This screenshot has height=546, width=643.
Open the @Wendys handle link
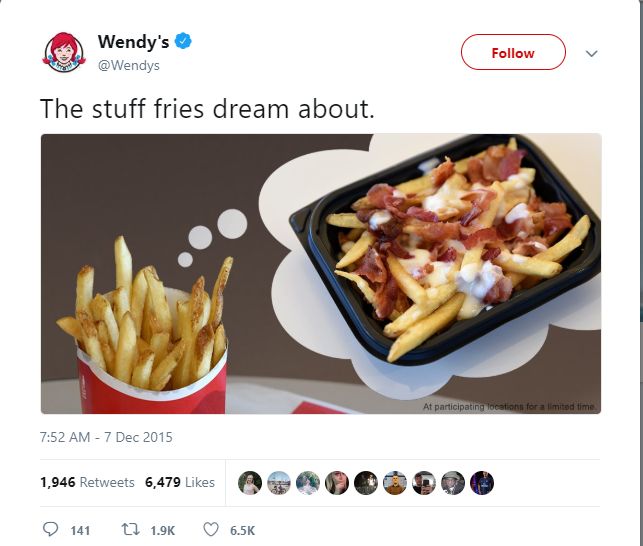[129, 65]
